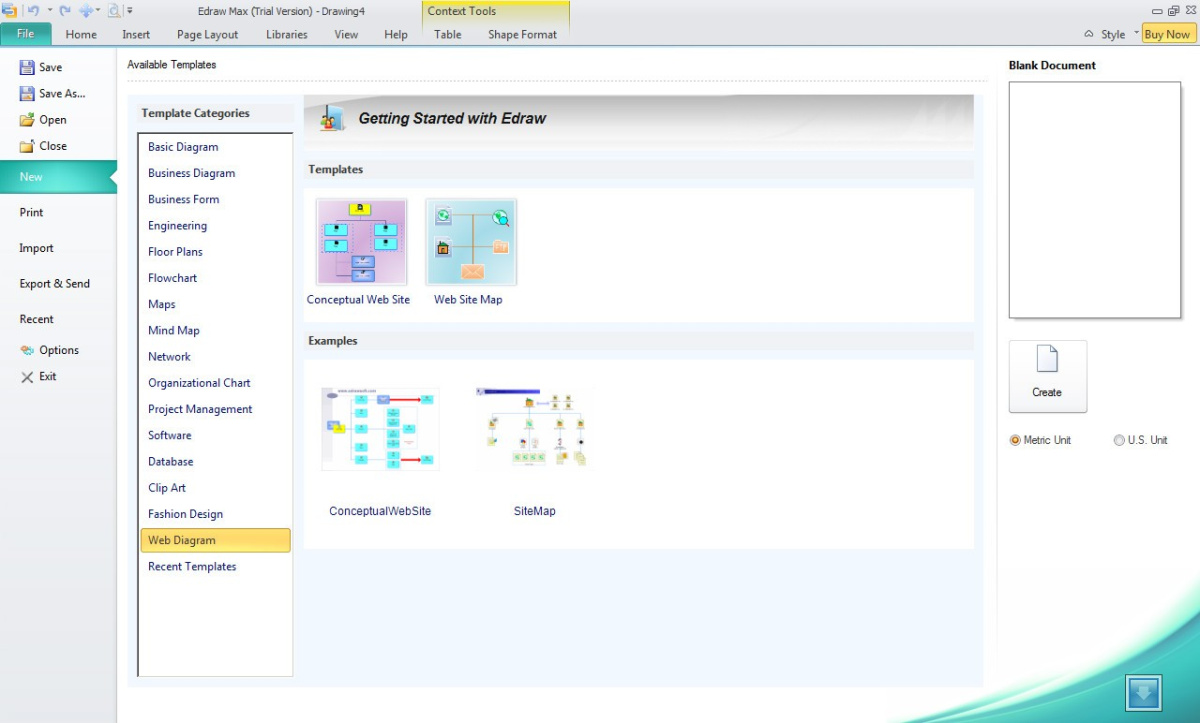Click the Exit X icon
The height and width of the screenshot is (723, 1200).
pos(27,376)
